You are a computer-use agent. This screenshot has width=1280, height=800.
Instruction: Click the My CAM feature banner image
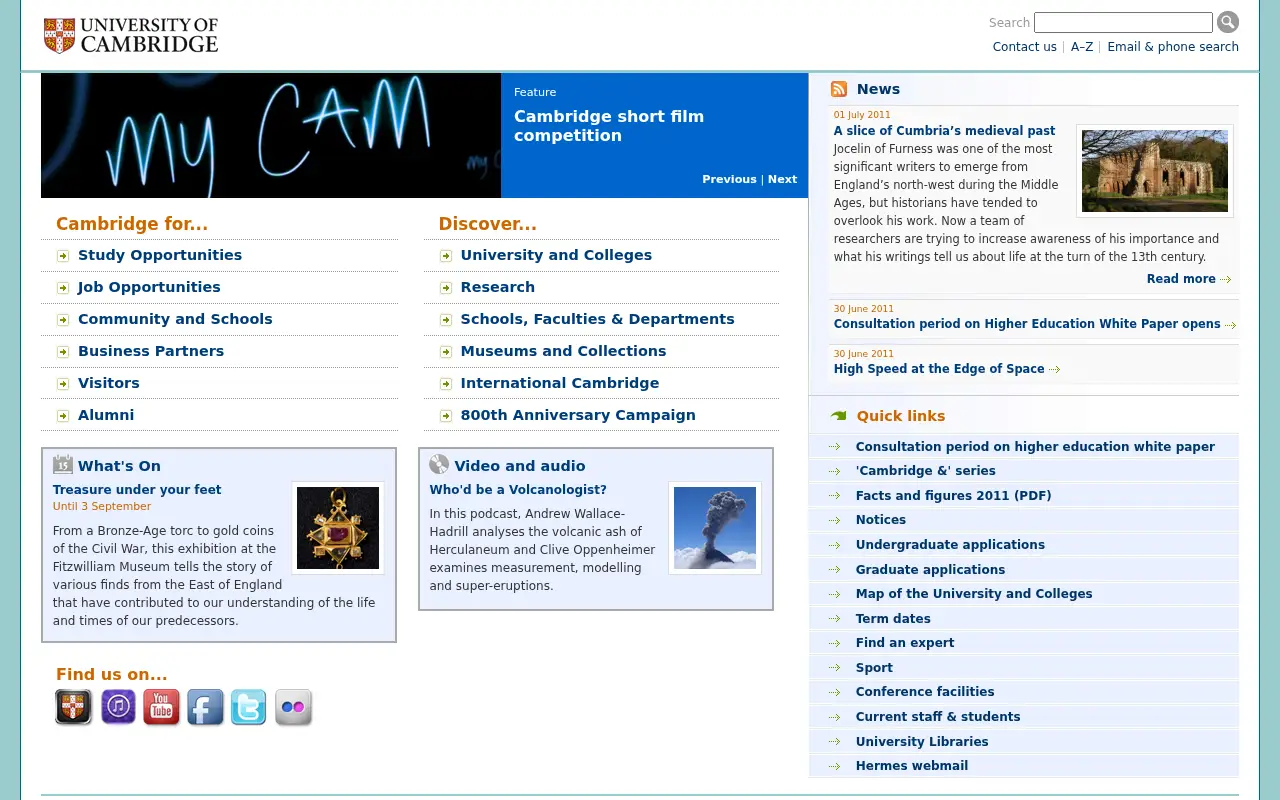[271, 135]
